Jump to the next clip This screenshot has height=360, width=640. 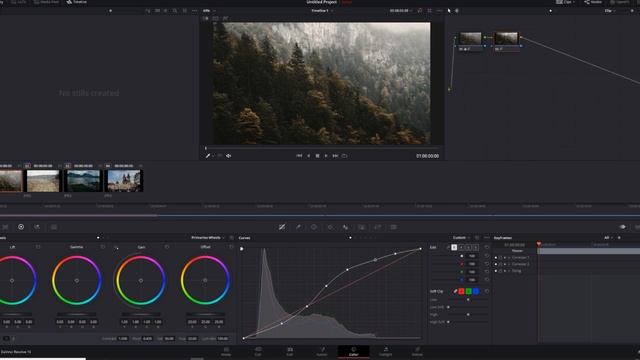coord(335,156)
